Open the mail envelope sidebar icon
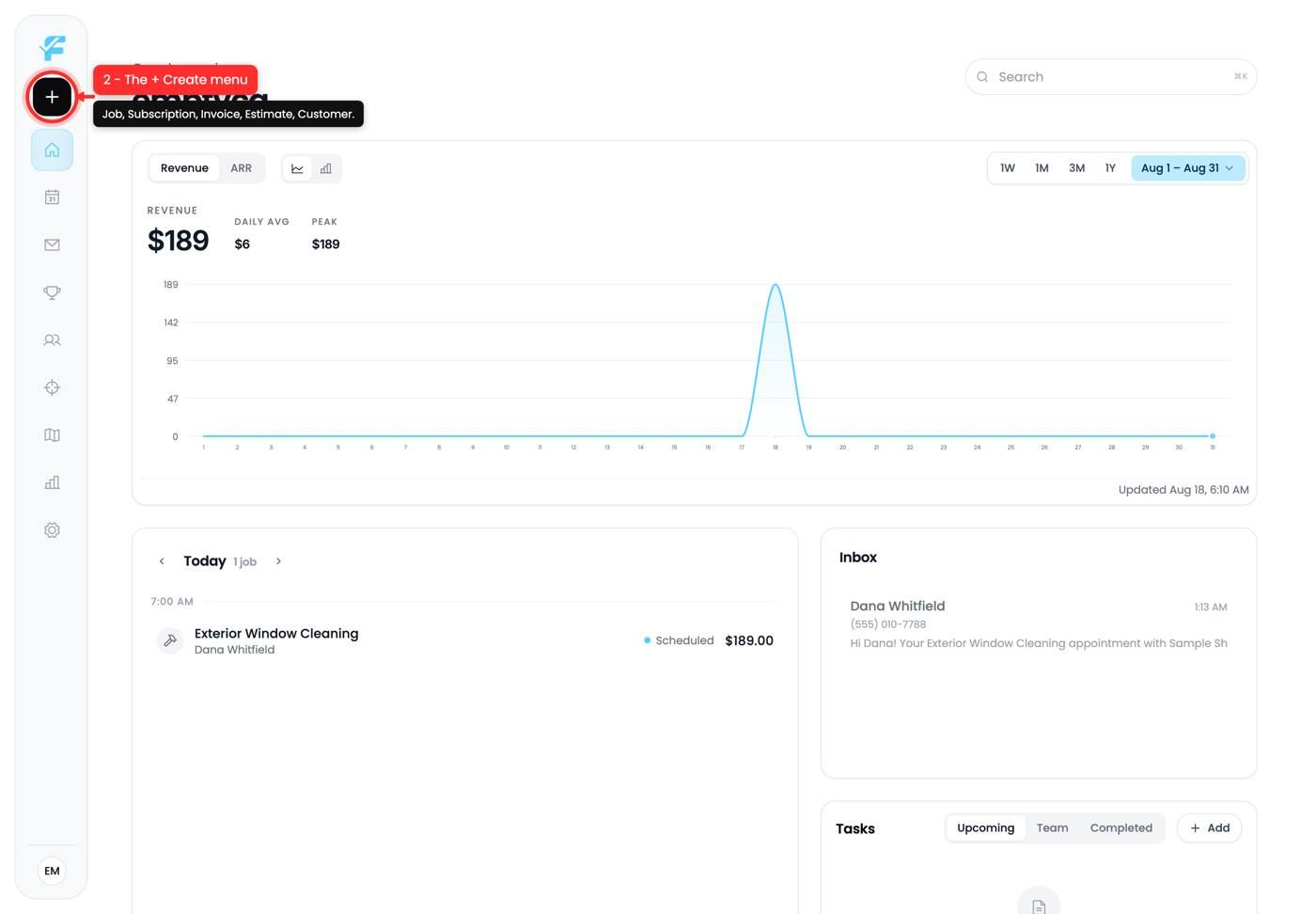Image resolution: width=1316 pixels, height=914 pixels. (52, 244)
